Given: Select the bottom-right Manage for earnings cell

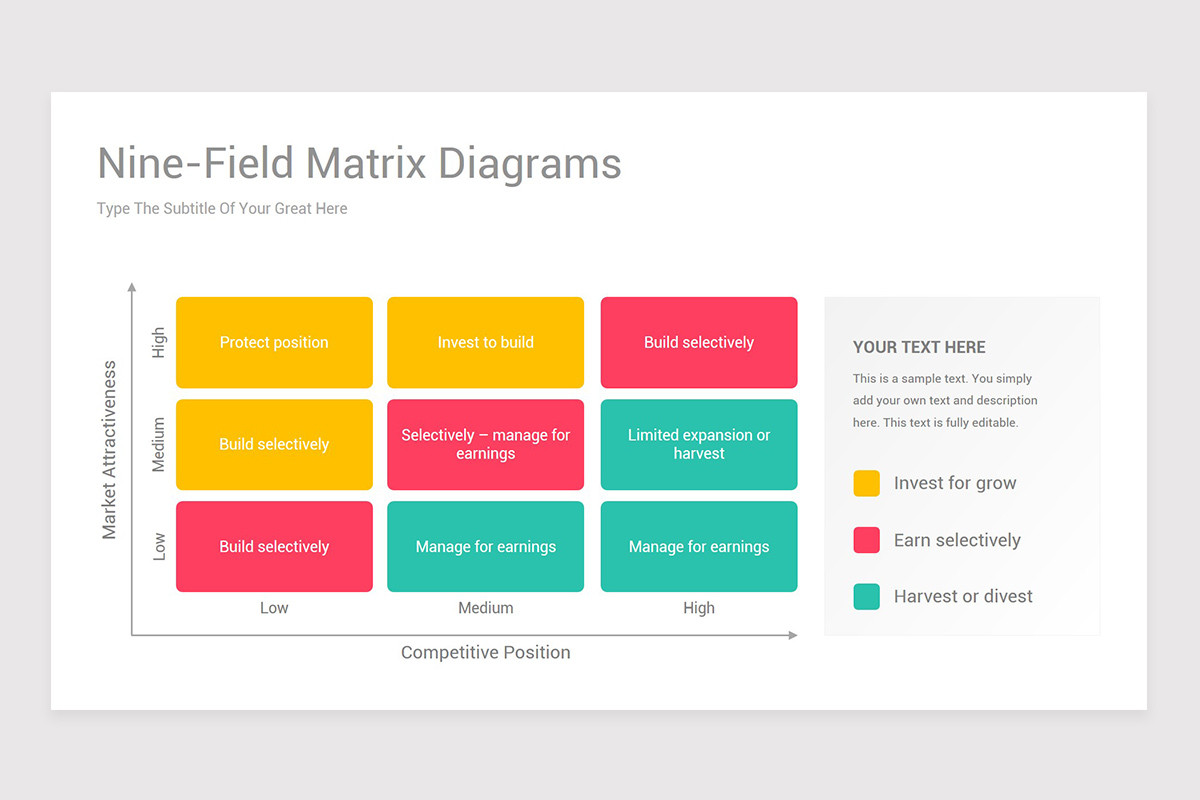Looking at the screenshot, I should [x=698, y=546].
